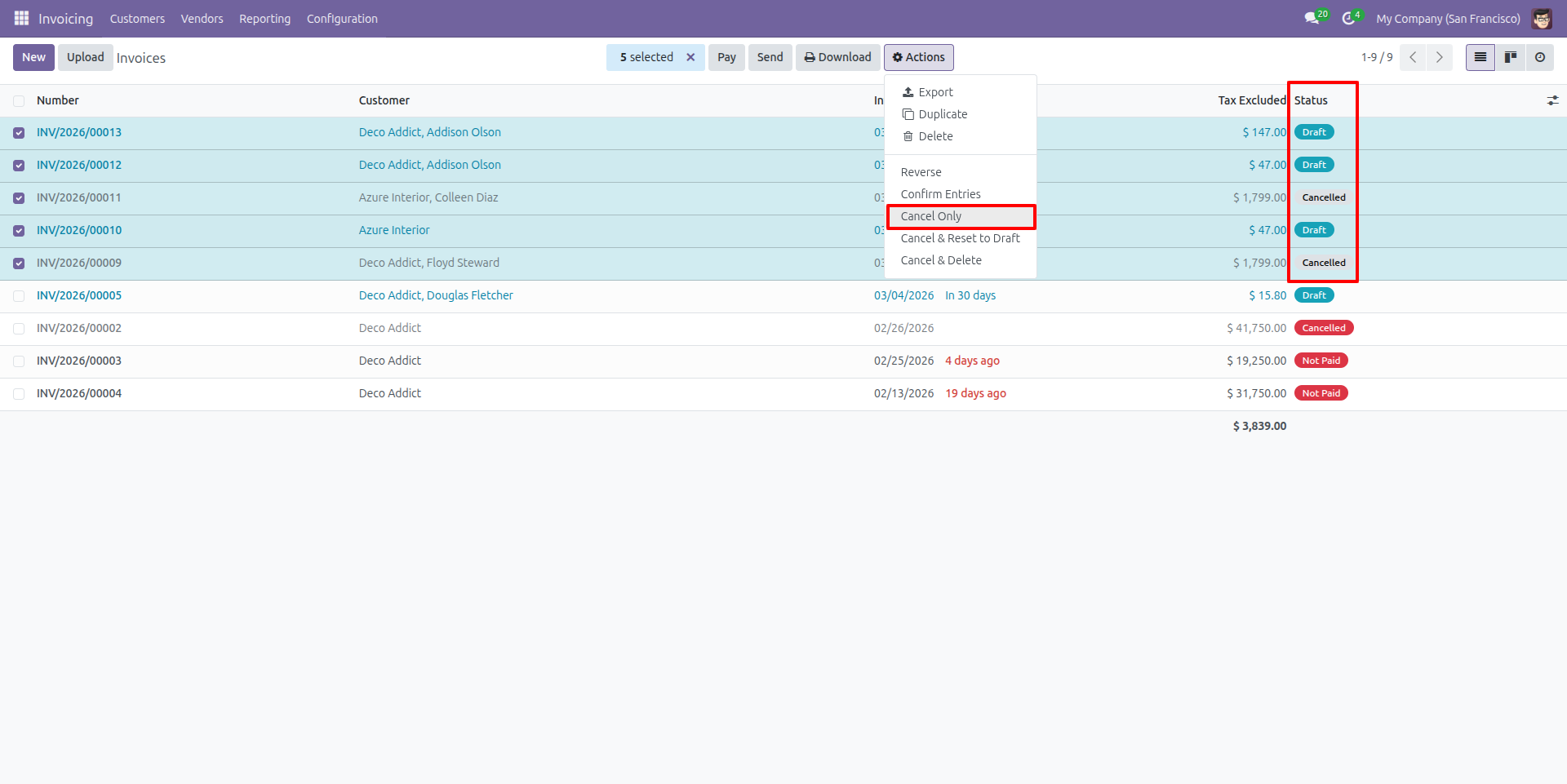
Task: Click date 02/25/2026 cell
Action: pos(903,361)
